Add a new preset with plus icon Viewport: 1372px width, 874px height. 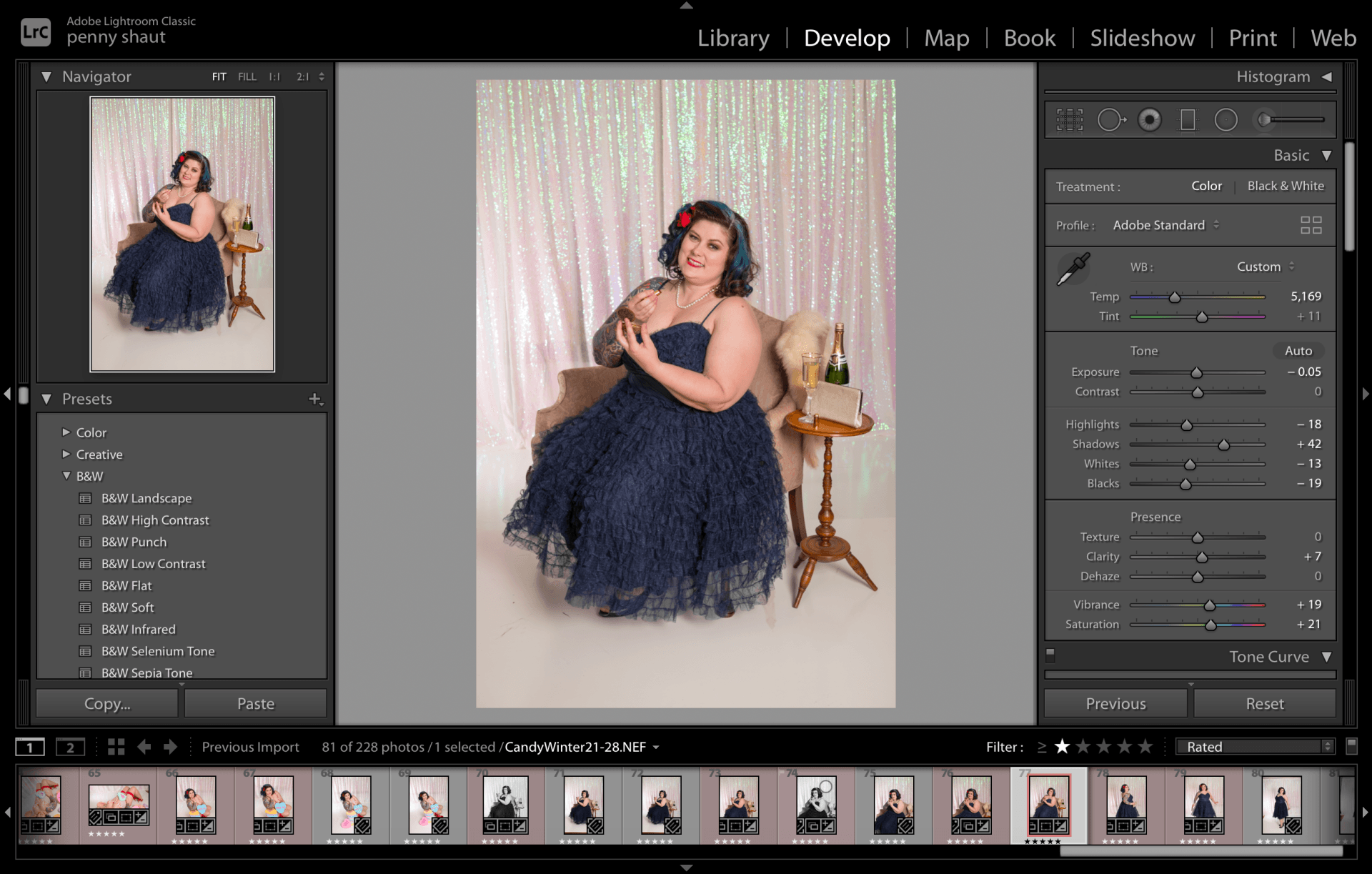pos(315,399)
